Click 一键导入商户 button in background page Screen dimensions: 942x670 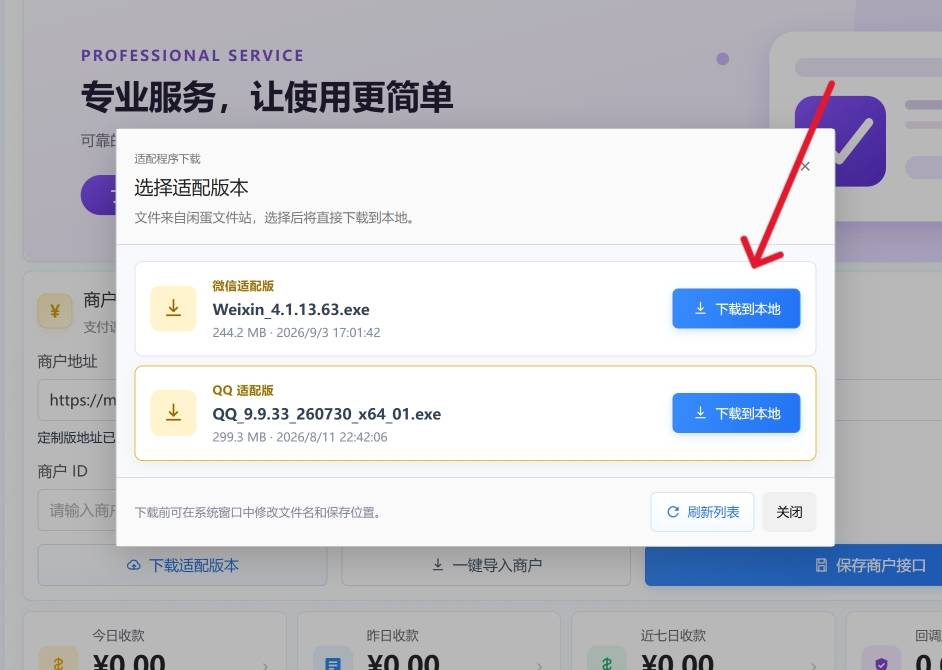tap(486, 565)
